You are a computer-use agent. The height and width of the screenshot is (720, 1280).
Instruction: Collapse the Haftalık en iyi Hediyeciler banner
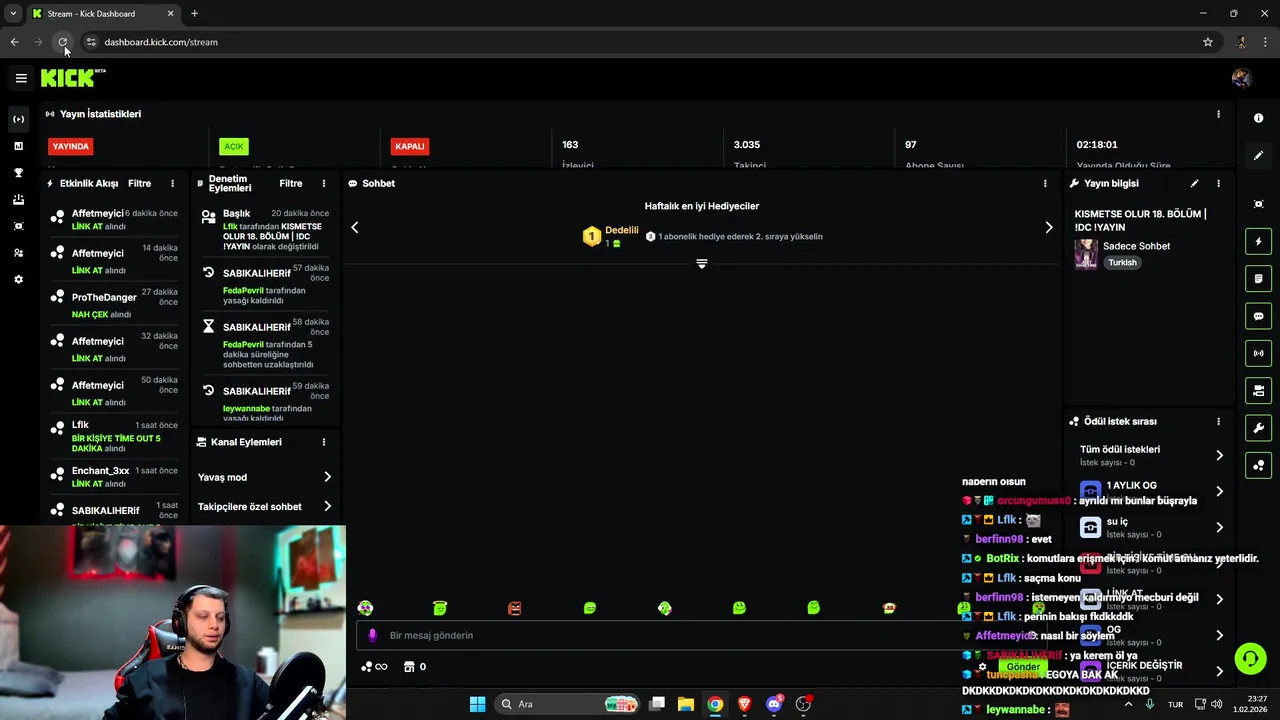[702, 264]
